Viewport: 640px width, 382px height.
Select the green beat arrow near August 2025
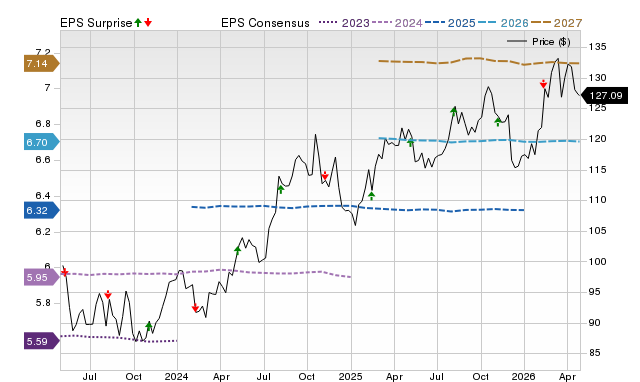454,111
